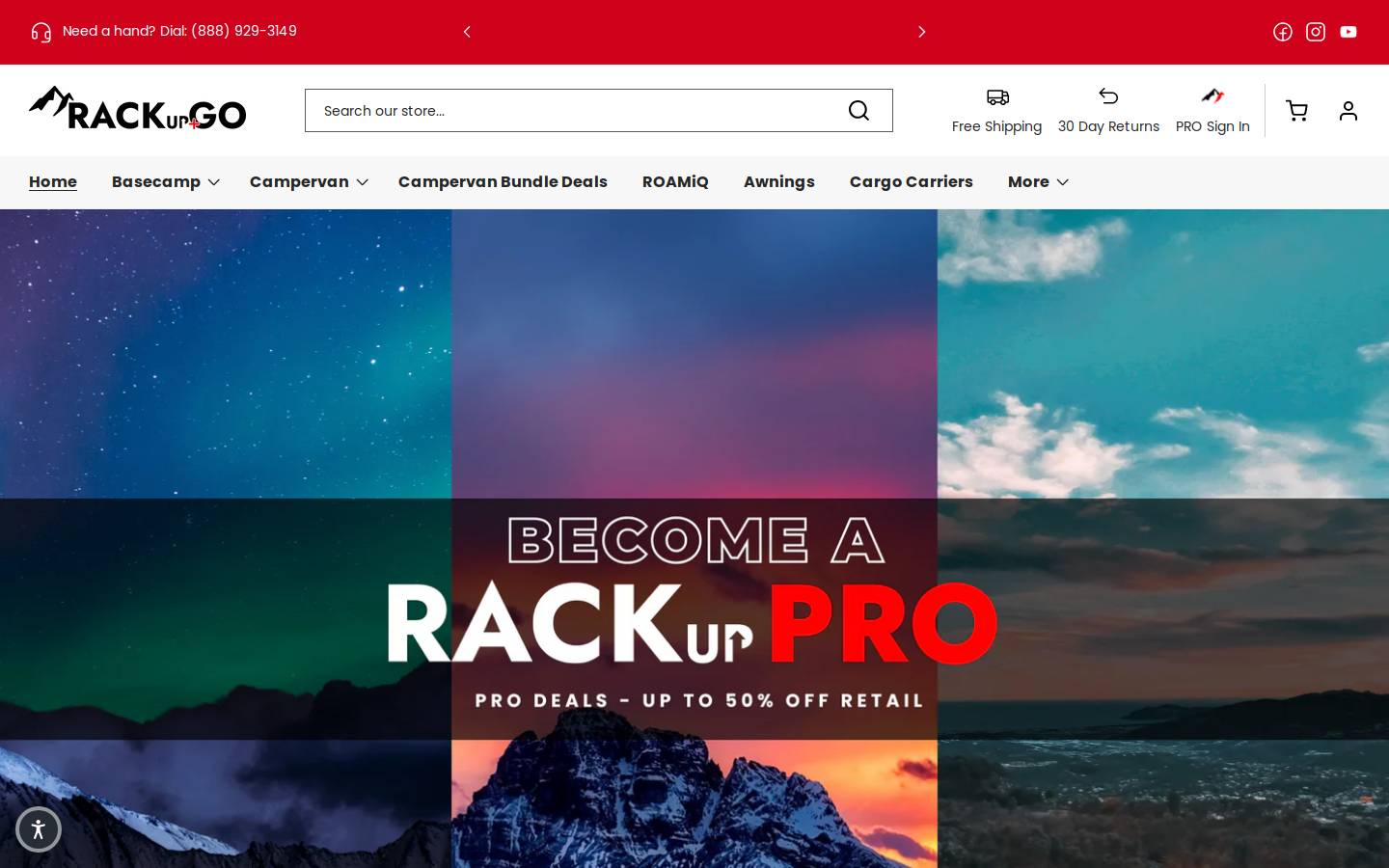
Task: Click the RackUp+Go logo
Action: pos(138,108)
